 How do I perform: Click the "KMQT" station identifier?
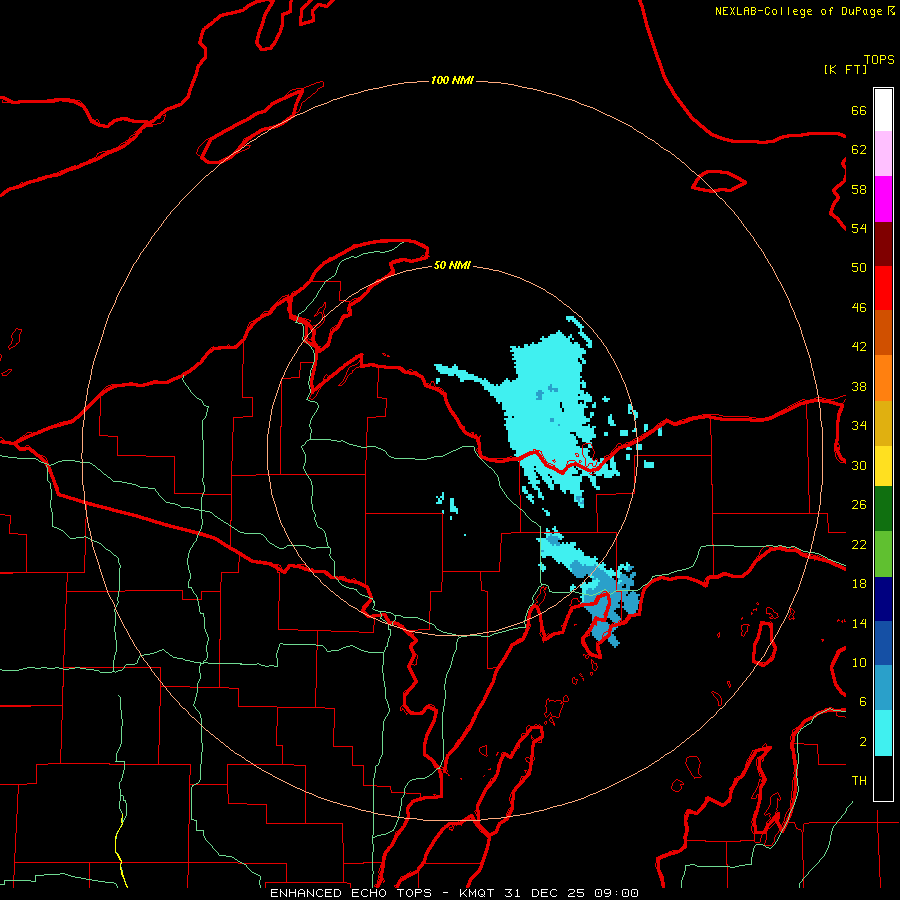point(478,893)
